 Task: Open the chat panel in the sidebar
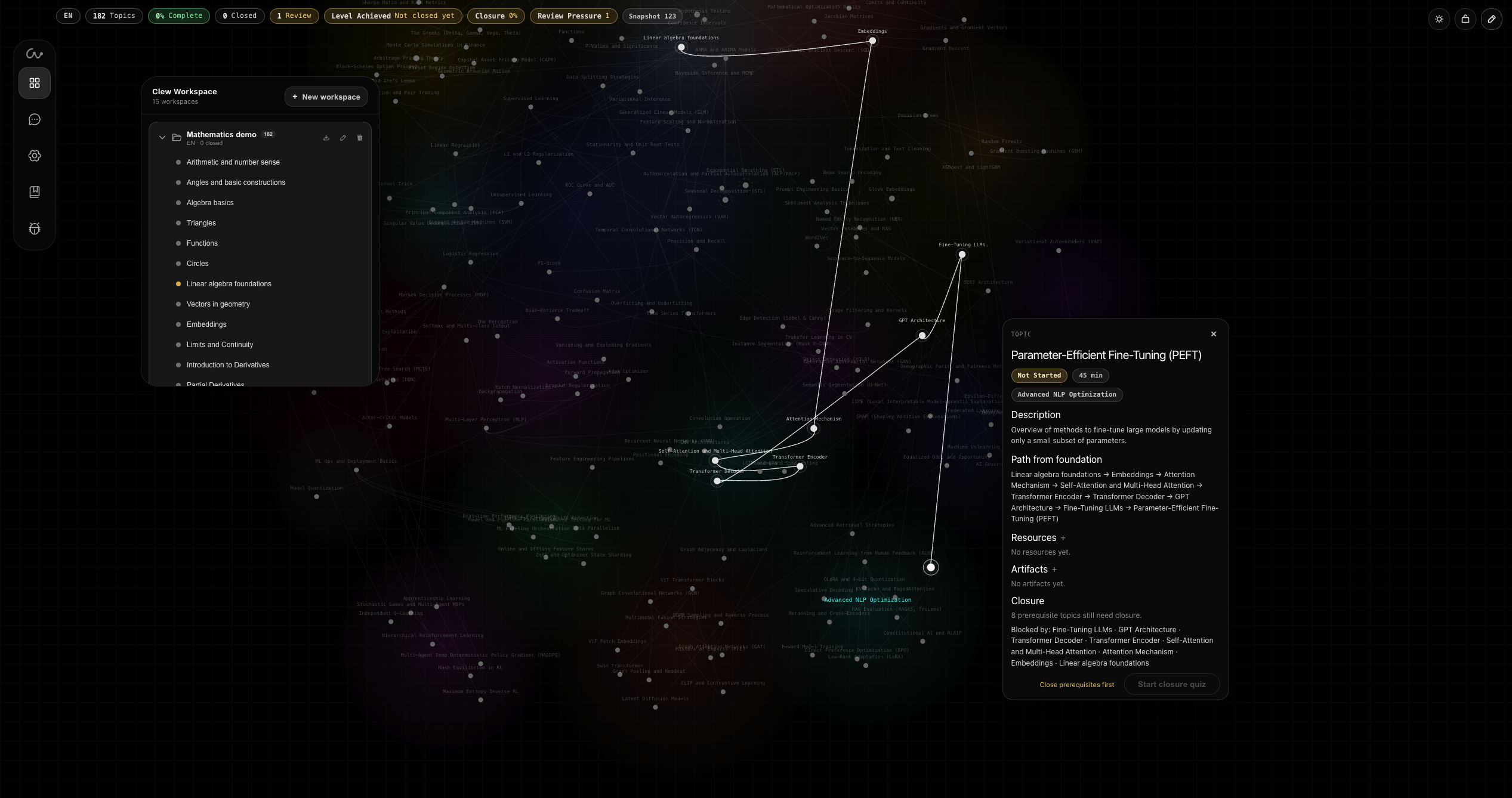click(34, 119)
